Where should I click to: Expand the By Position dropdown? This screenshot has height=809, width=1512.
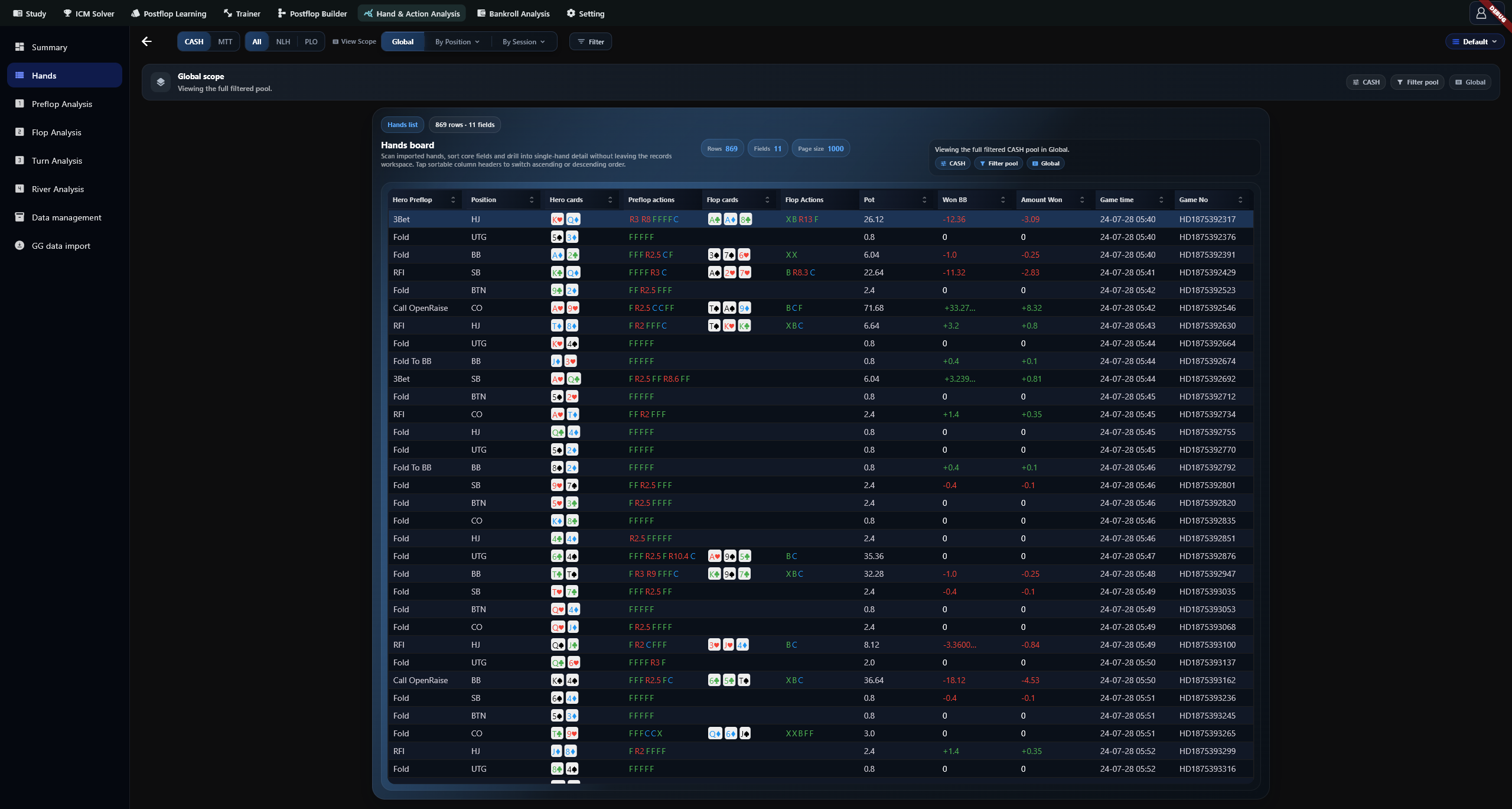tap(457, 41)
